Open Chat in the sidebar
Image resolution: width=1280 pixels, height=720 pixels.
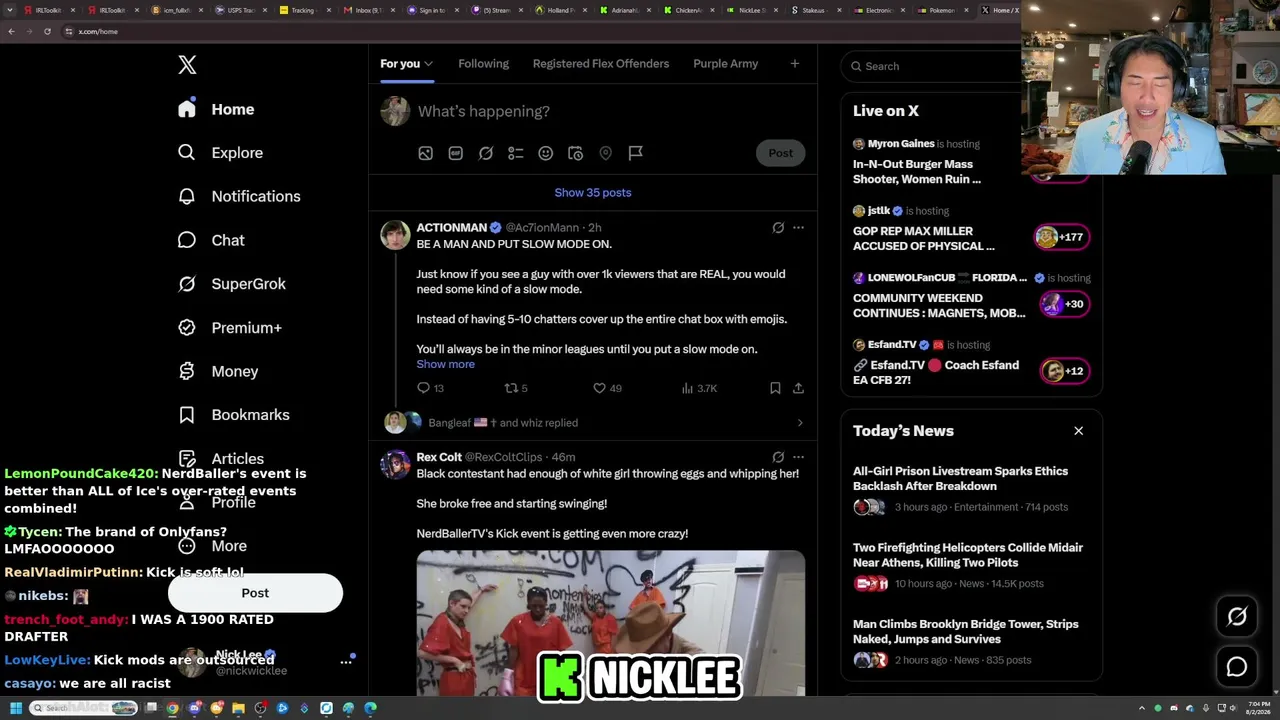click(x=212, y=240)
